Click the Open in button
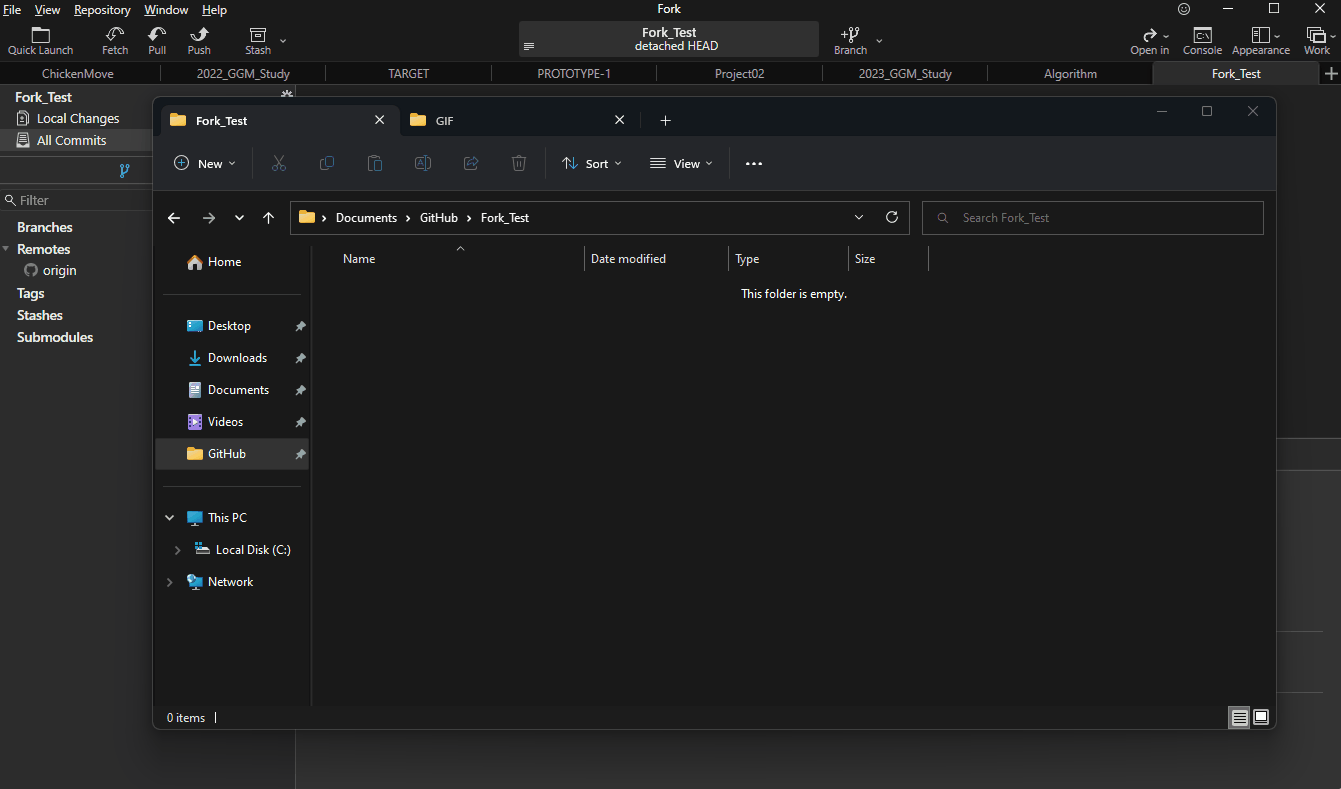Viewport: 1341px width, 789px height. (x=1150, y=41)
